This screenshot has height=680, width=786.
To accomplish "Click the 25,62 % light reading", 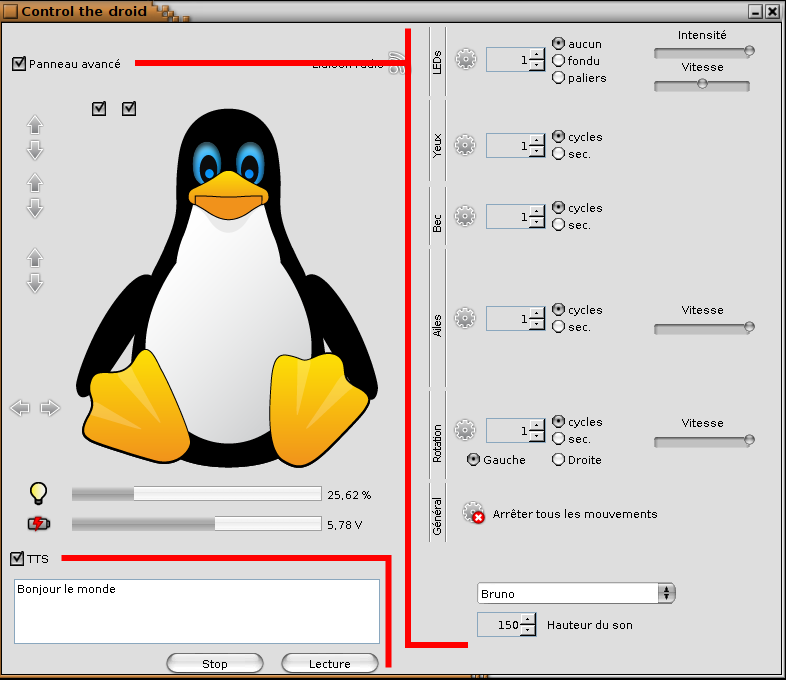I will [349, 495].
